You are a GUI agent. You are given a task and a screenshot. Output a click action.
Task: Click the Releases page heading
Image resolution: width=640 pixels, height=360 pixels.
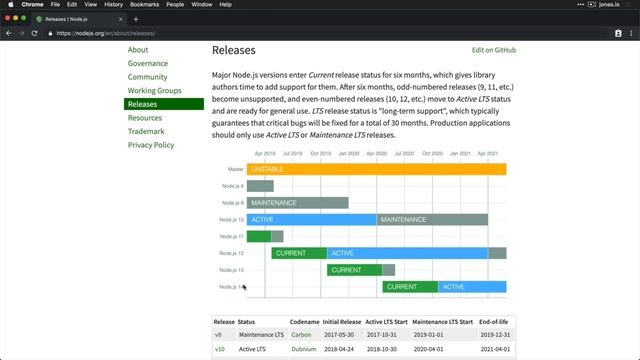pyautogui.click(x=233, y=50)
